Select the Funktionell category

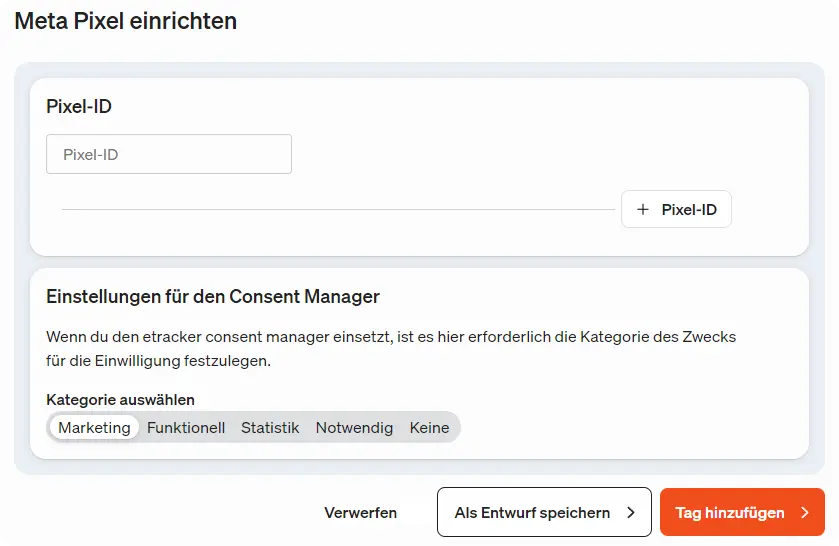click(186, 428)
